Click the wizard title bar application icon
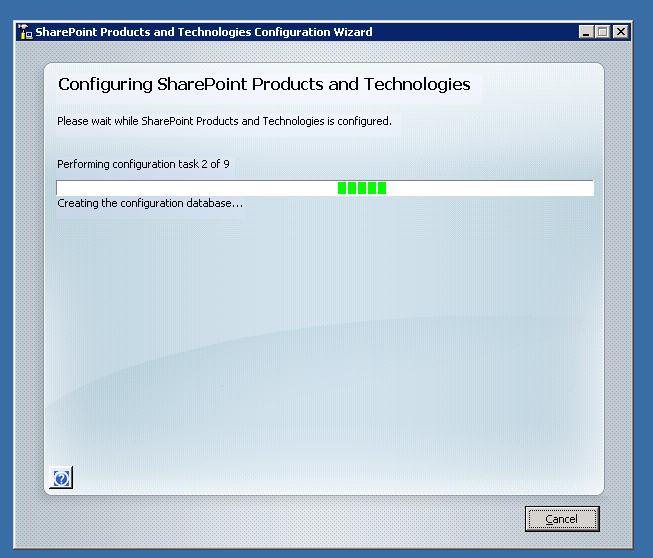Screen dimensions: 653x558 (x=25, y=32)
